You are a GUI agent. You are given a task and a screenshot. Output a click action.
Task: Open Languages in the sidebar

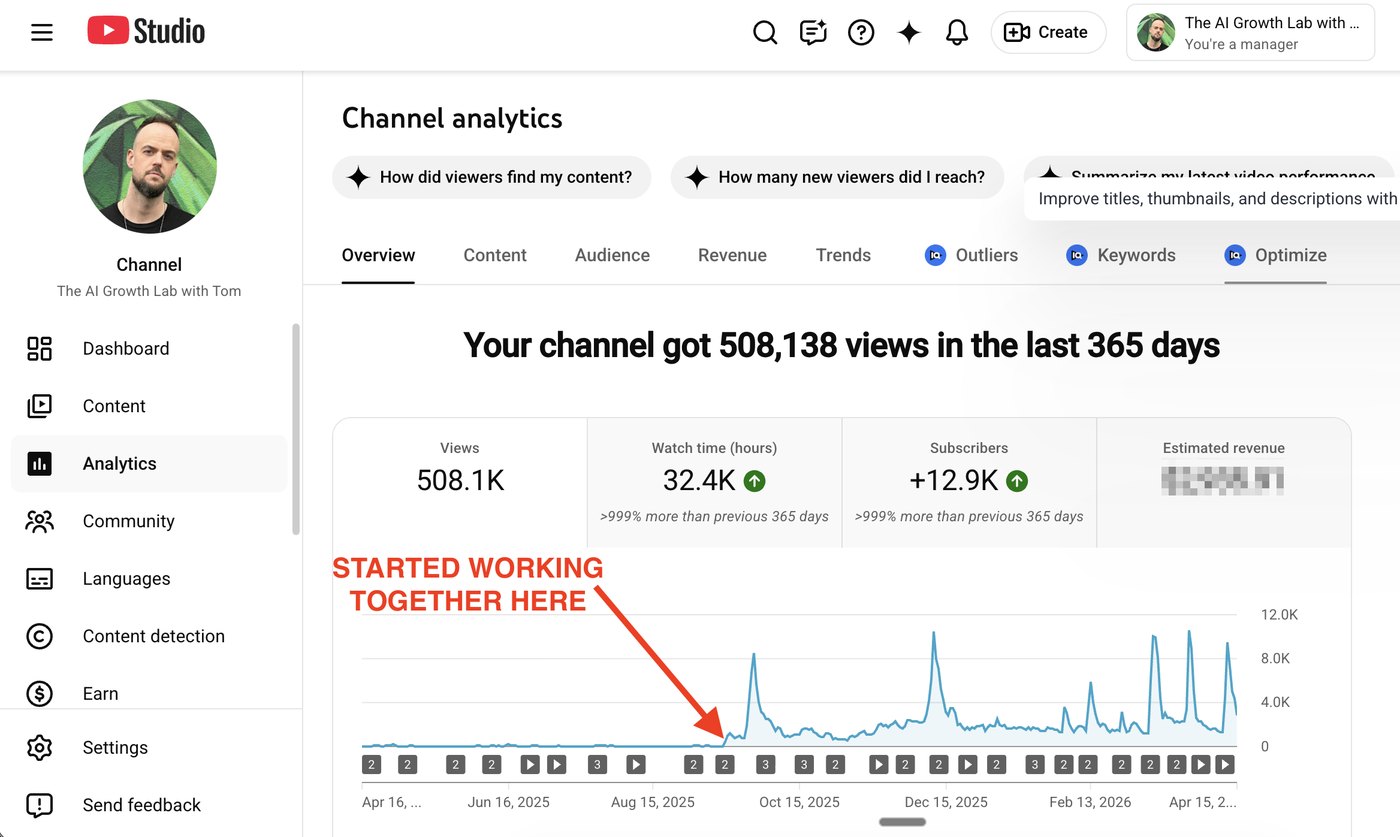pyautogui.click(x=150, y=578)
